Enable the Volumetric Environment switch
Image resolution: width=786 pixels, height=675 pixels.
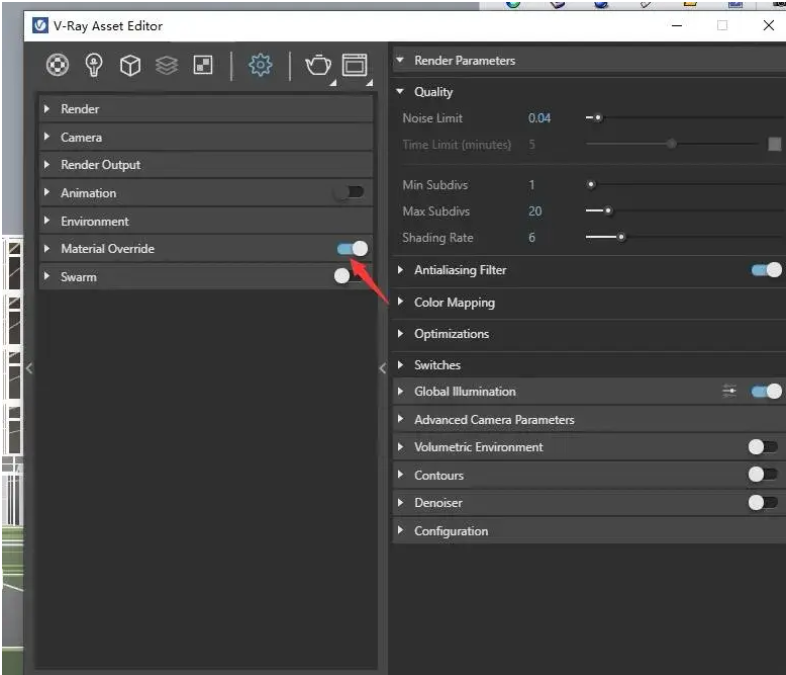click(763, 446)
